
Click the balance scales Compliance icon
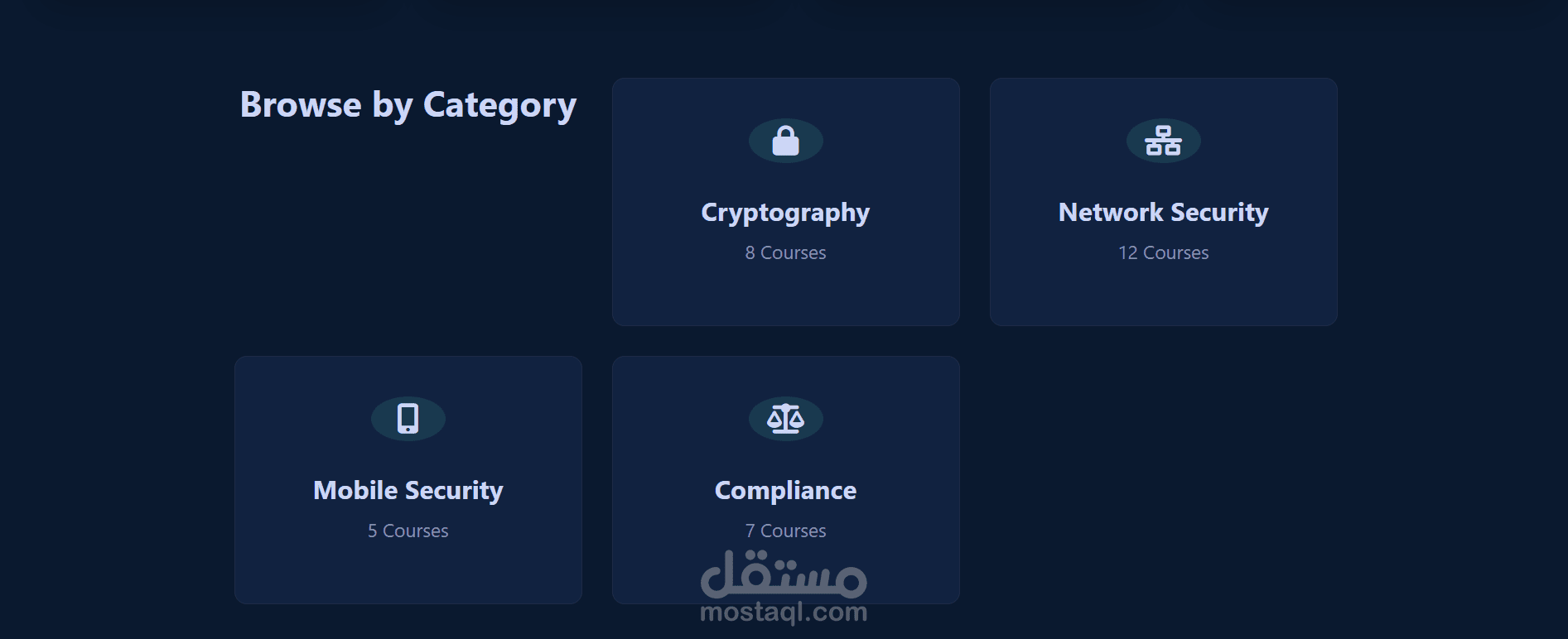[785, 419]
